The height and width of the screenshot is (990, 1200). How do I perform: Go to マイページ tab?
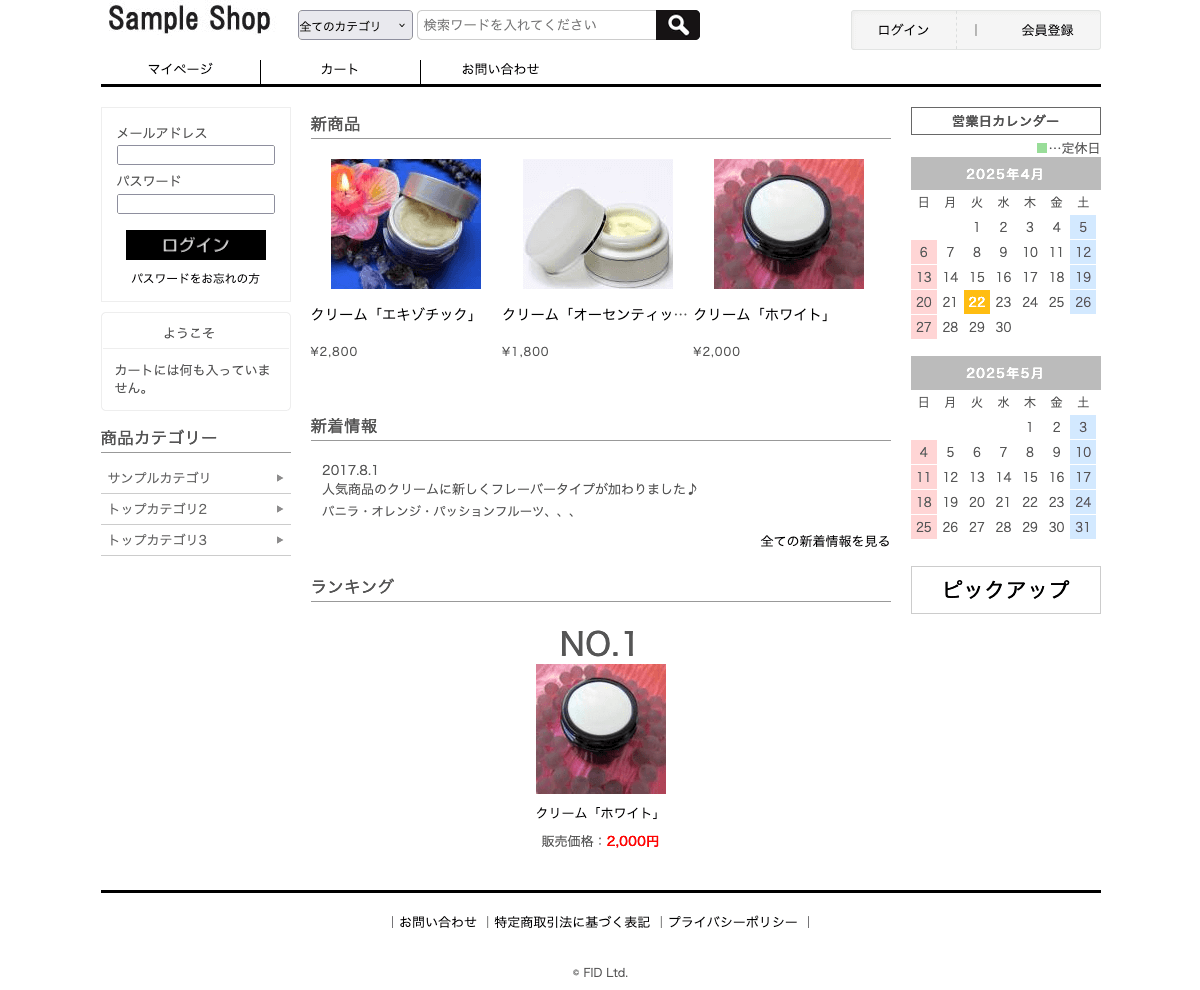point(180,69)
